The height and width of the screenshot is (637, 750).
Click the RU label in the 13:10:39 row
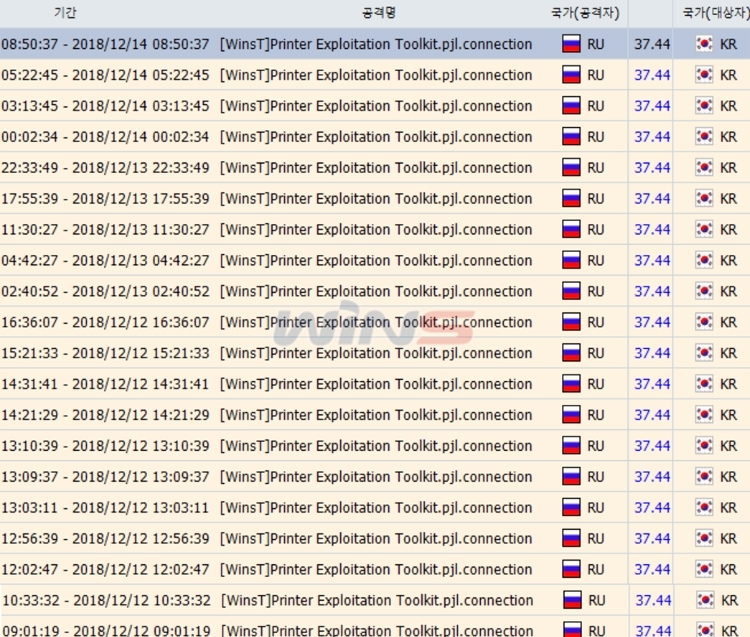pyautogui.click(x=596, y=446)
